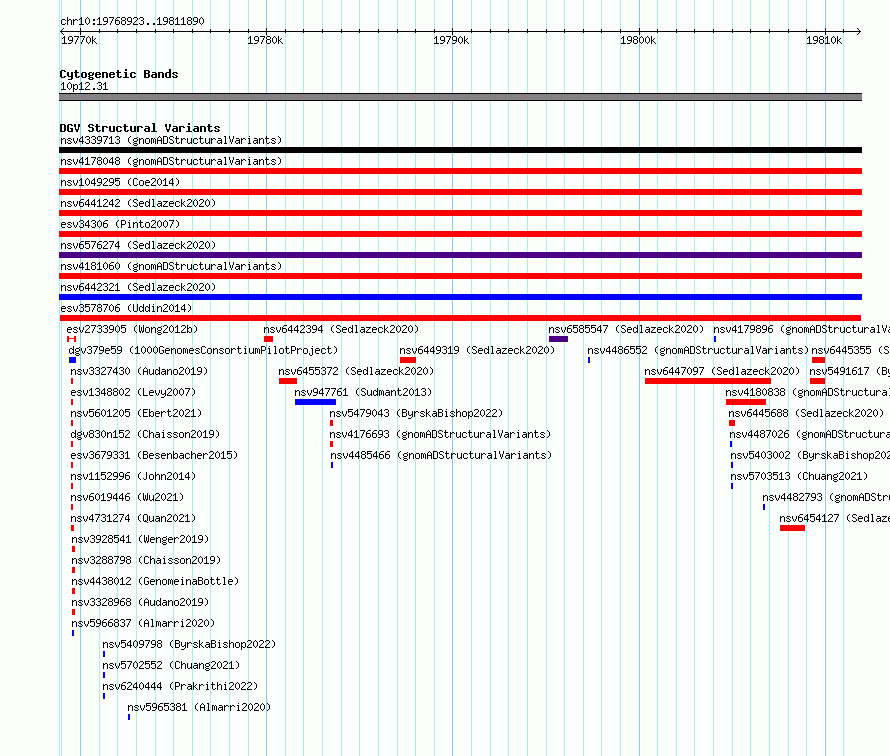Image resolution: width=890 pixels, height=756 pixels.
Task: Click the 19780k ruler mark
Action: pyautogui.click(x=265, y=40)
